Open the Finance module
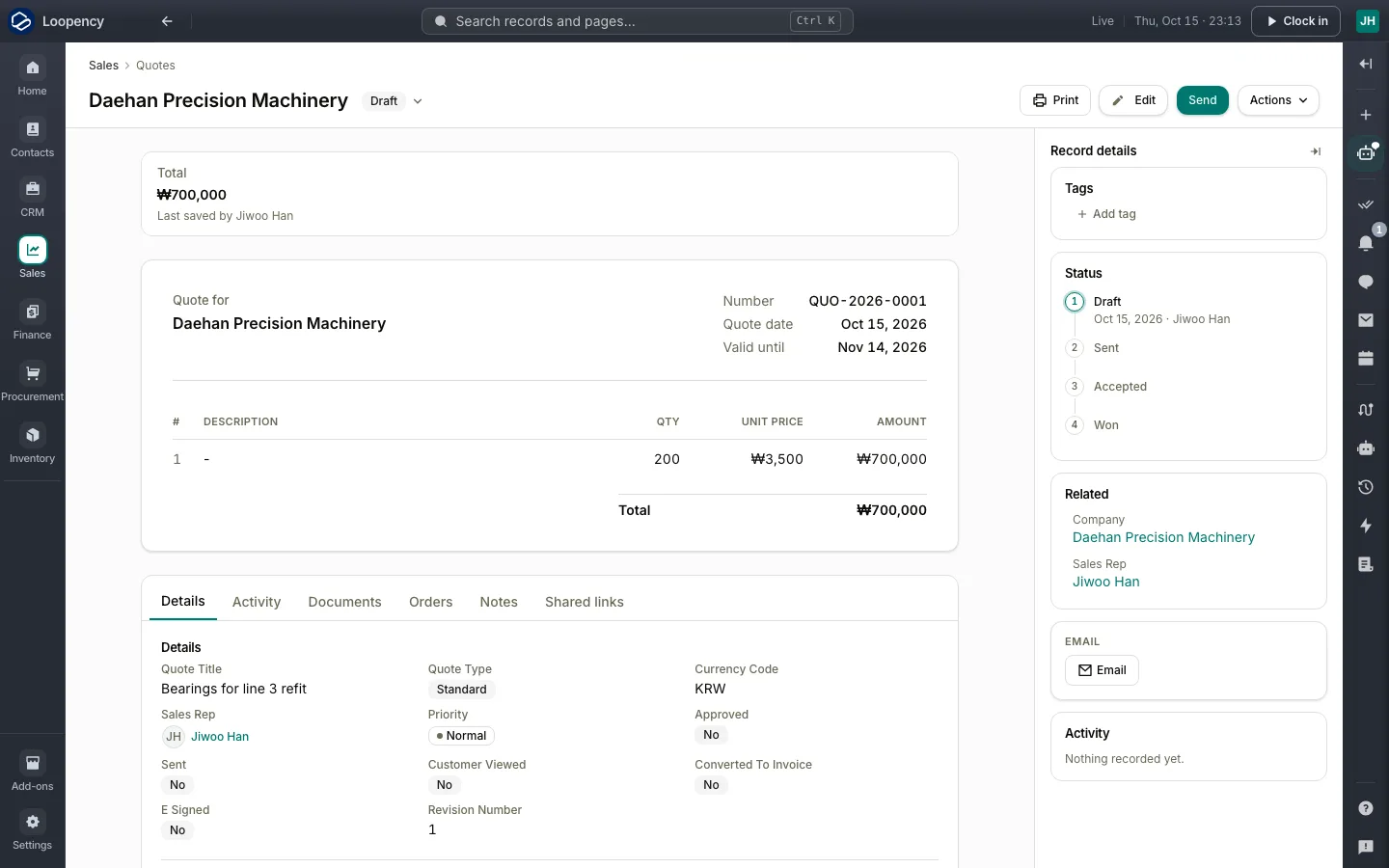The image size is (1389, 868). click(x=32, y=320)
